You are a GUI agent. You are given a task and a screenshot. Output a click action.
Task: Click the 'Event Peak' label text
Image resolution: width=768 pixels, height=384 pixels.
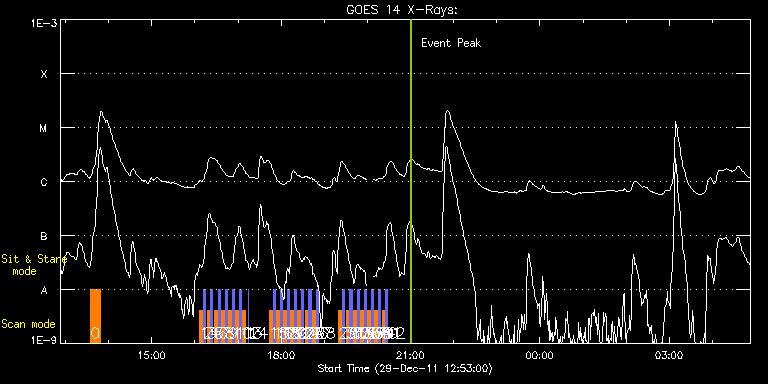click(451, 43)
